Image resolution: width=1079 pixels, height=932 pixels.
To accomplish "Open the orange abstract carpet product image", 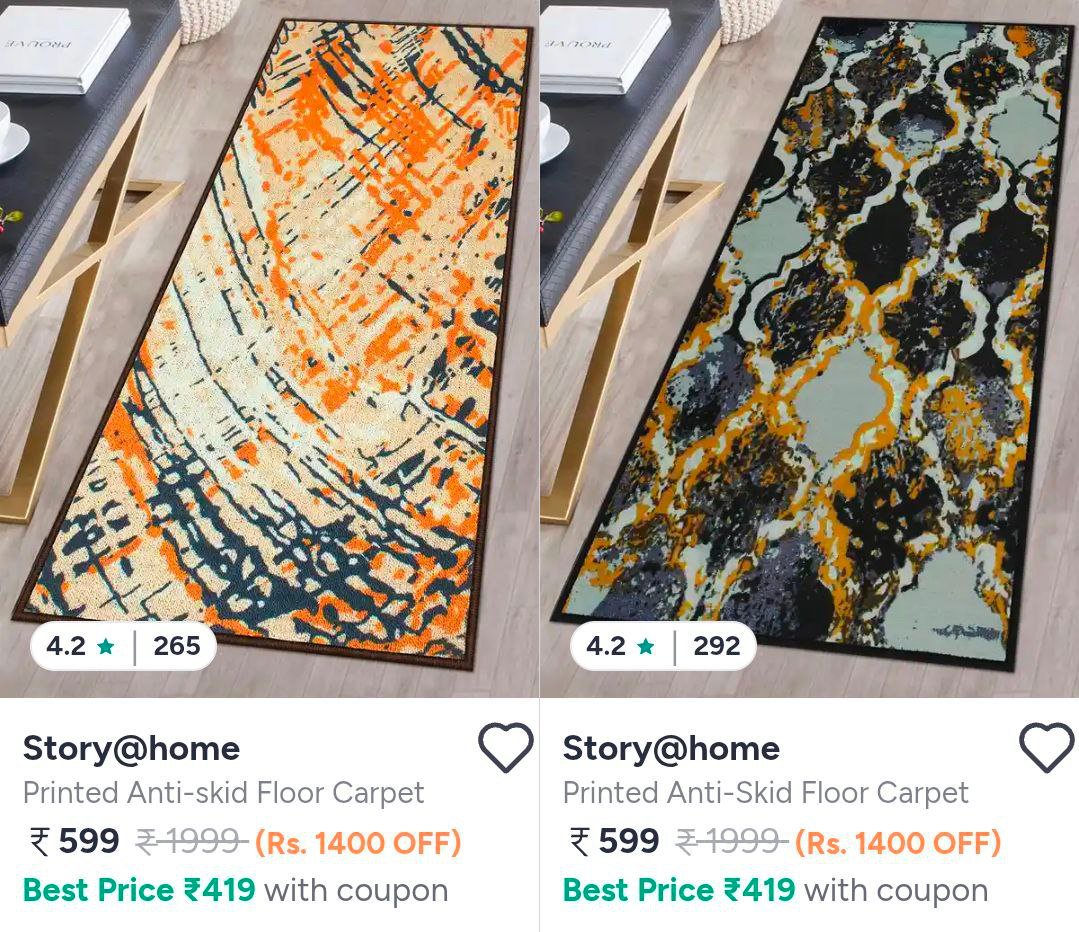I will coord(269,348).
